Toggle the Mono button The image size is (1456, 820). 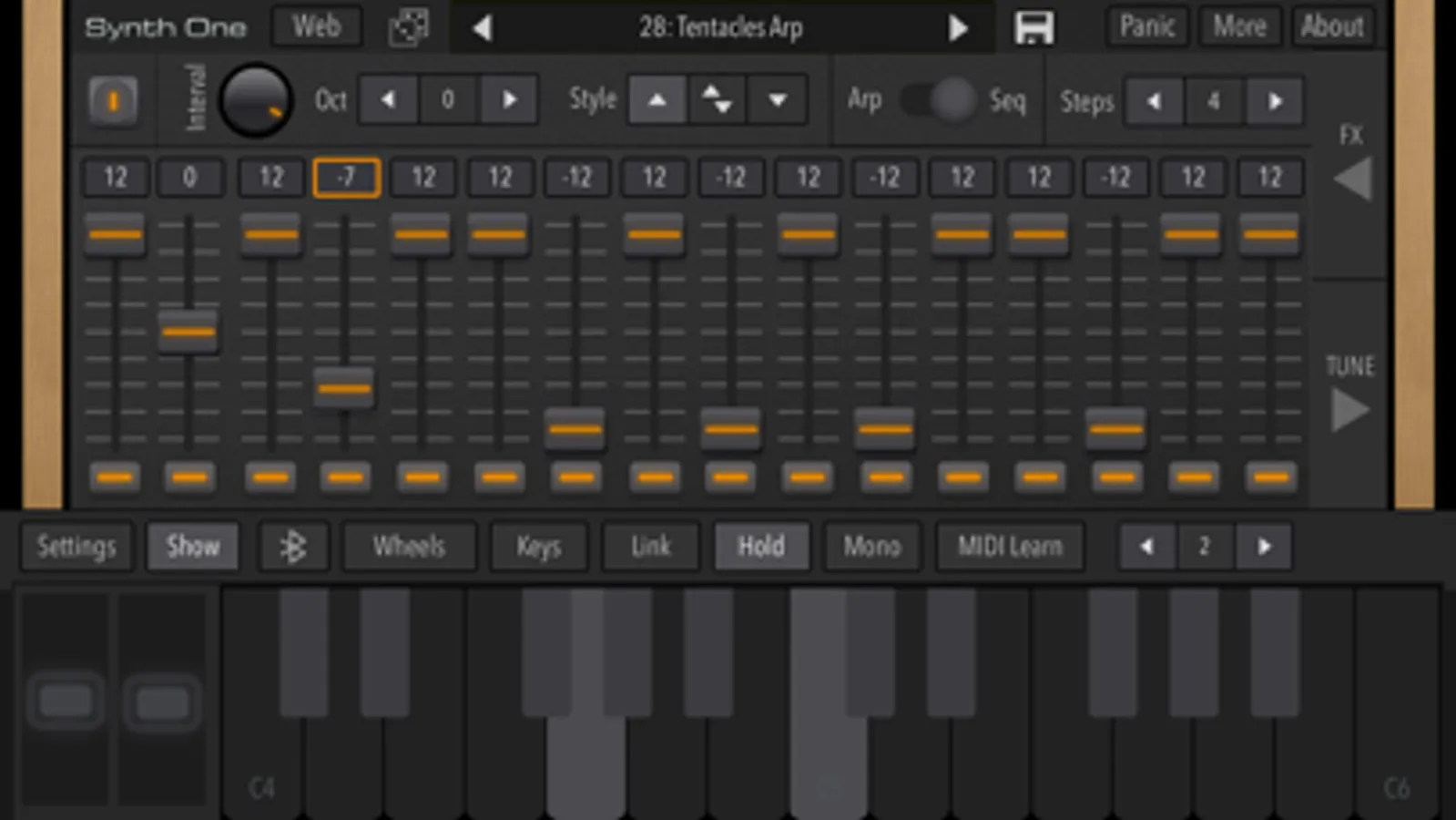(871, 547)
